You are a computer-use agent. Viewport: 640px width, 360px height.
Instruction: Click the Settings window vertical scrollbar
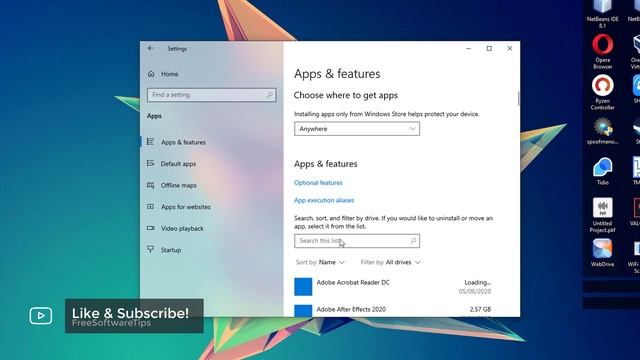tap(518, 98)
